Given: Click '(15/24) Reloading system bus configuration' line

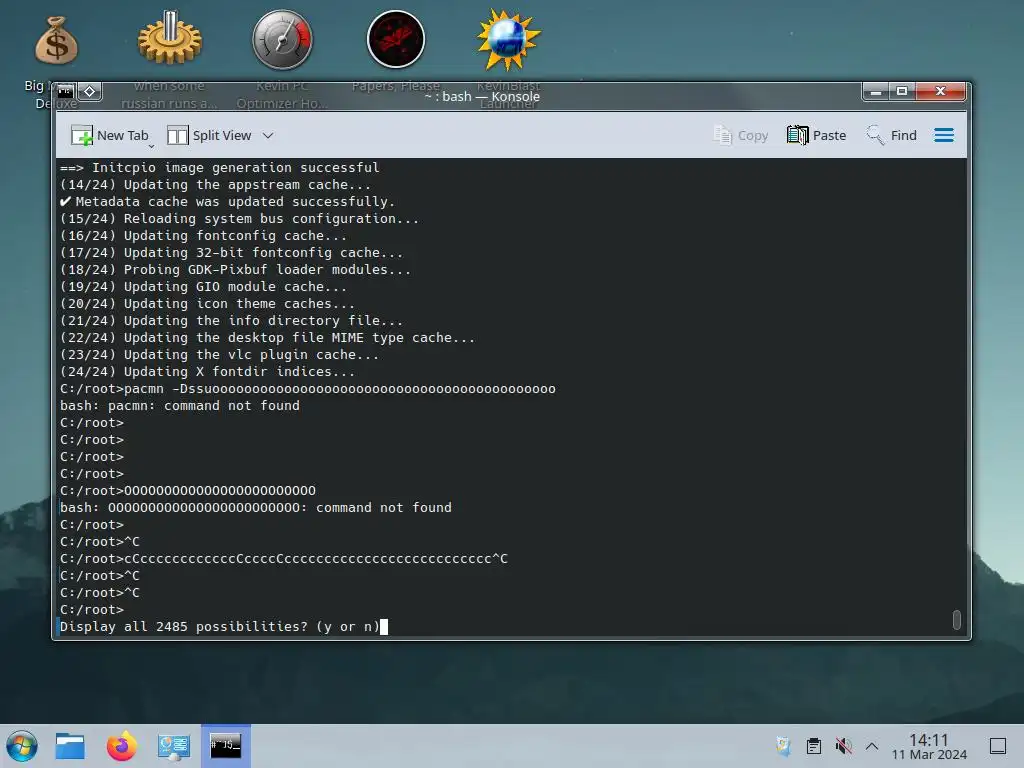Looking at the screenshot, I should click(x=239, y=219).
